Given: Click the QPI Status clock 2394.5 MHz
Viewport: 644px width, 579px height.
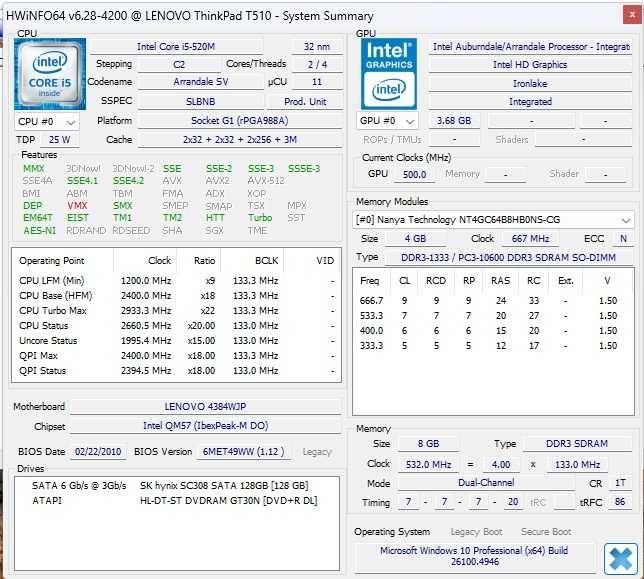Looking at the screenshot, I should coord(146,371).
